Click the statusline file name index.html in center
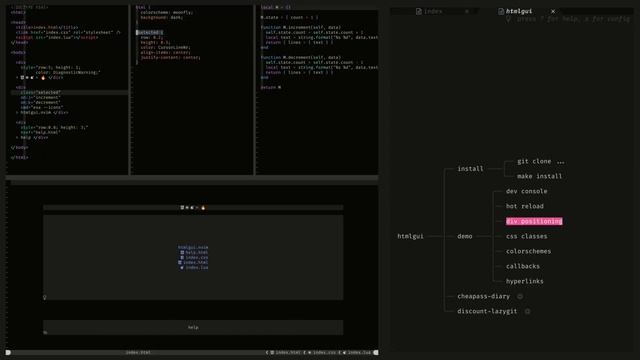This screenshot has width=640, height=360. tap(138, 352)
